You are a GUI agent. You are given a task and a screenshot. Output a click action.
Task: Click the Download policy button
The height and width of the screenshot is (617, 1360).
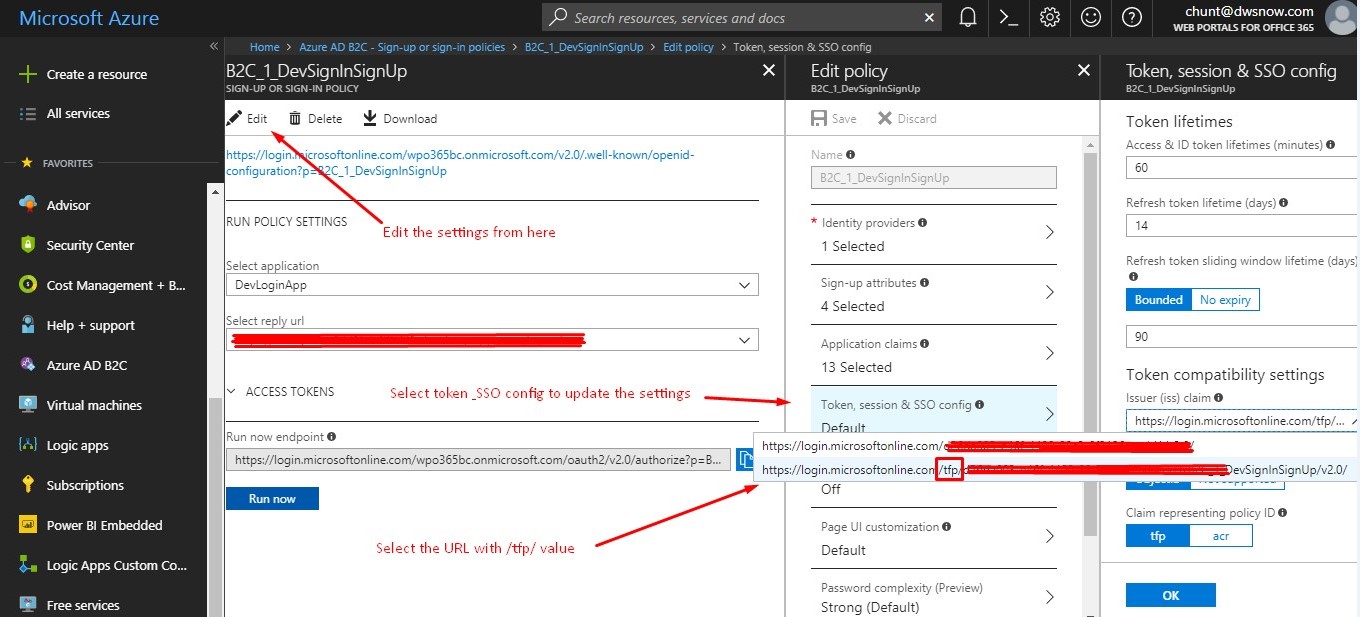pyautogui.click(x=400, y=118)
